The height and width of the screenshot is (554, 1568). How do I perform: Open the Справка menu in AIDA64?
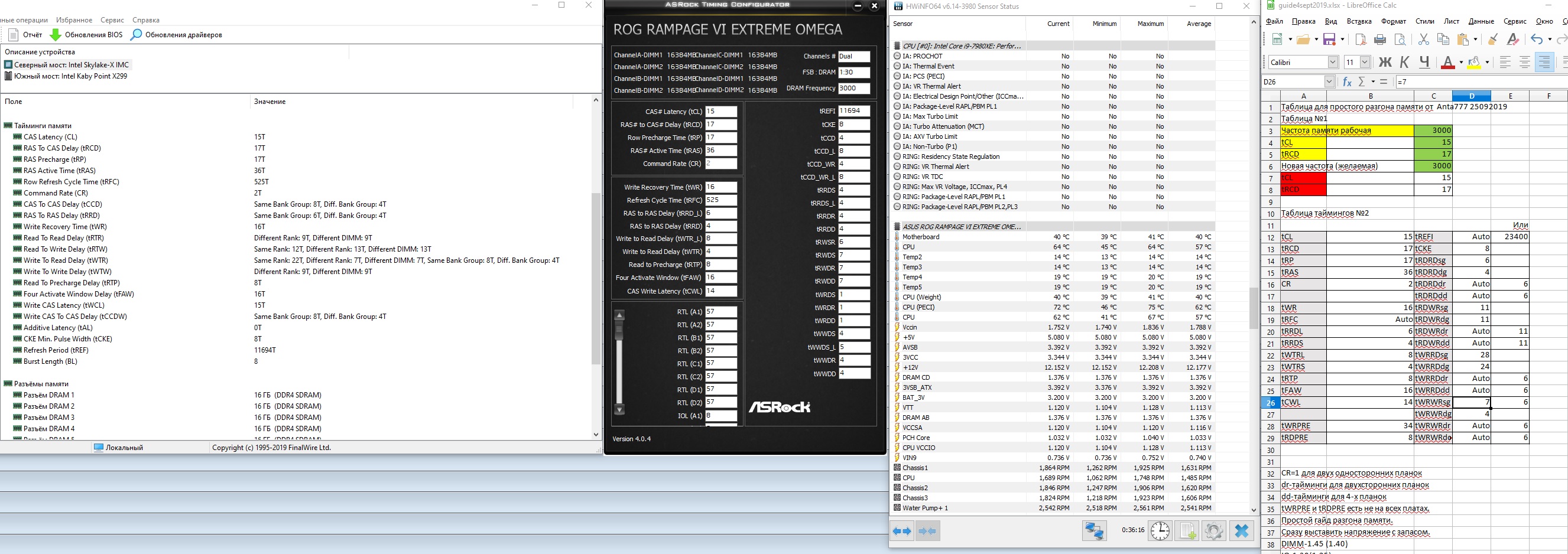(x=145, y=20)
